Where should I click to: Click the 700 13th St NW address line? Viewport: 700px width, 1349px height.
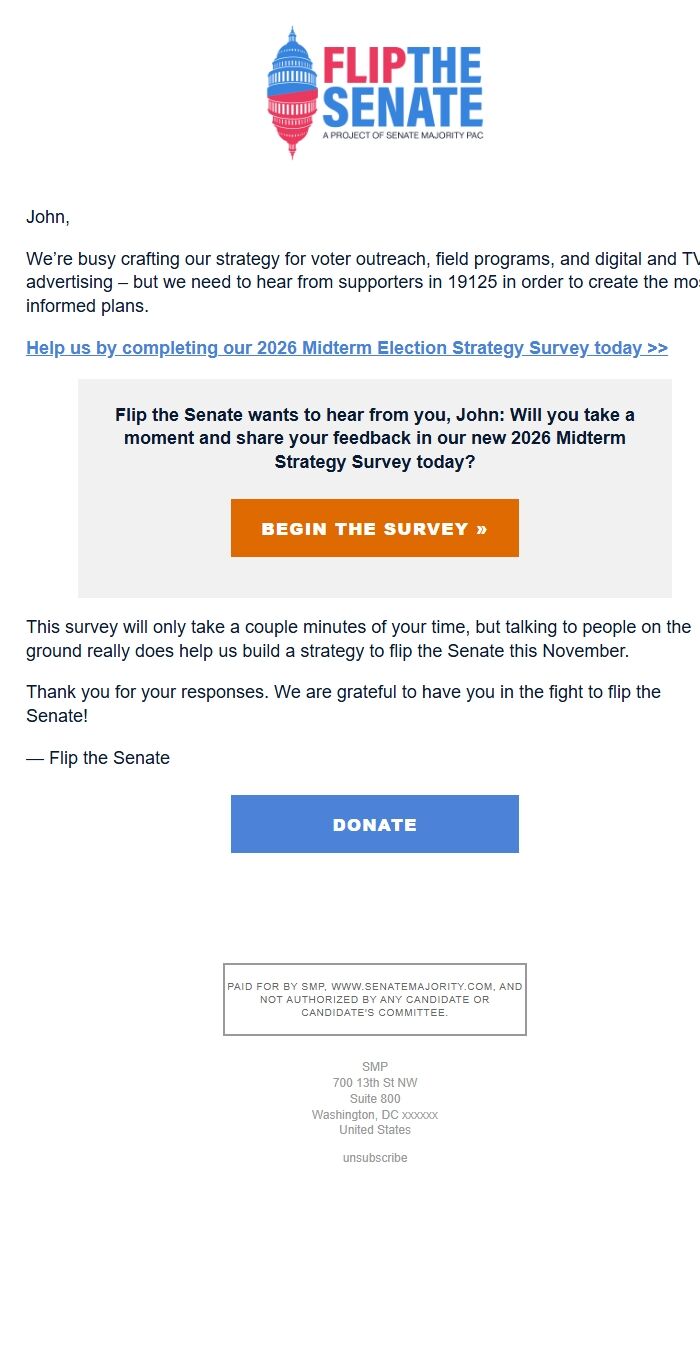374,1082
